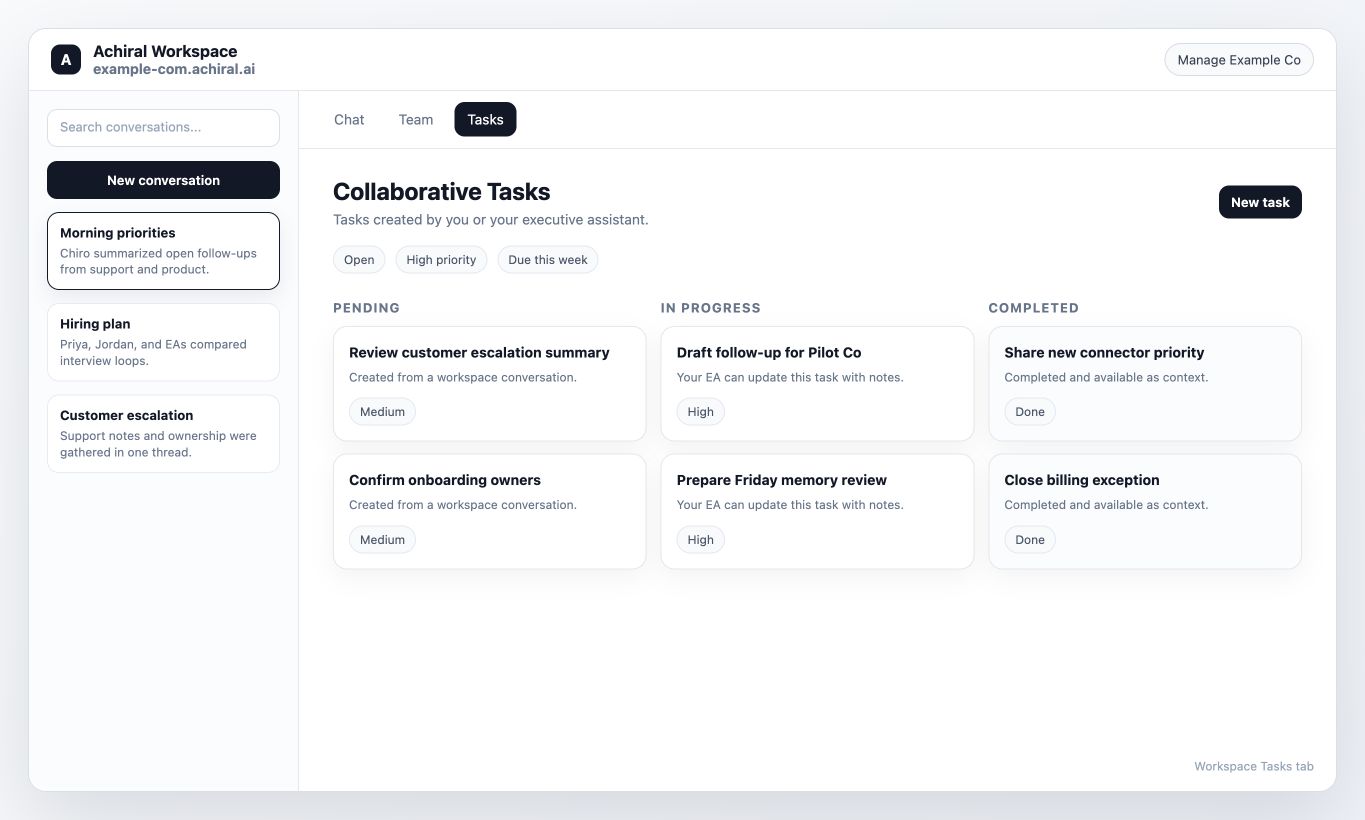Viewport: 1365px width, 820px height.
Task: Create a New task
Action: pyautogui.click(x=1260, y=202)
